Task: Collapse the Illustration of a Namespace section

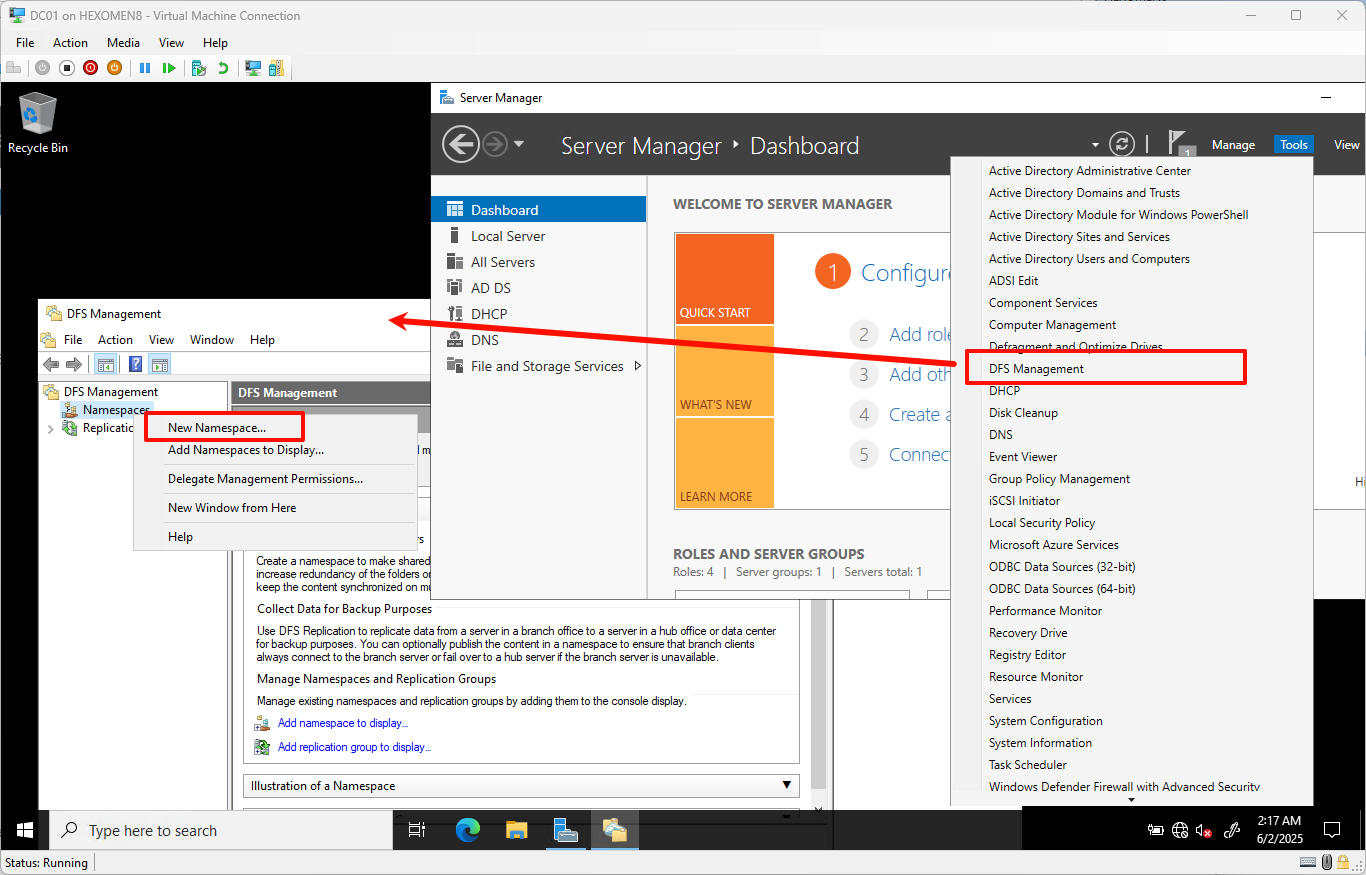Action: [x=787, y=786]
